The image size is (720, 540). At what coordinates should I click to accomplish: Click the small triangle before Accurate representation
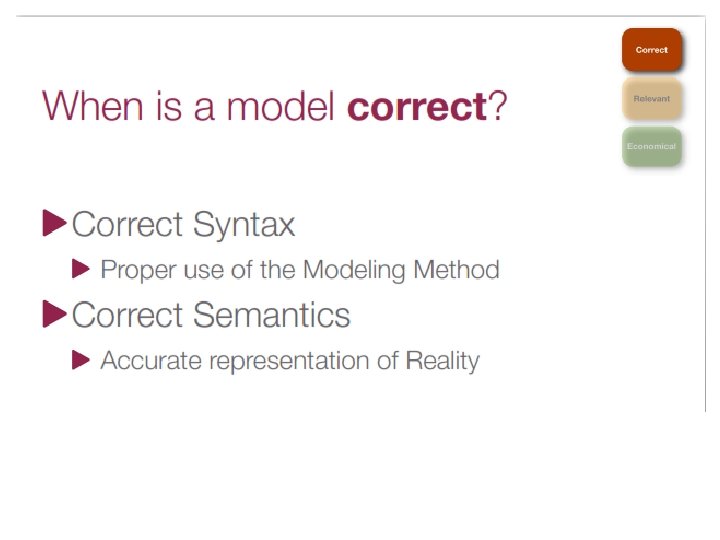pyautogui.click(x=81, y=360)
